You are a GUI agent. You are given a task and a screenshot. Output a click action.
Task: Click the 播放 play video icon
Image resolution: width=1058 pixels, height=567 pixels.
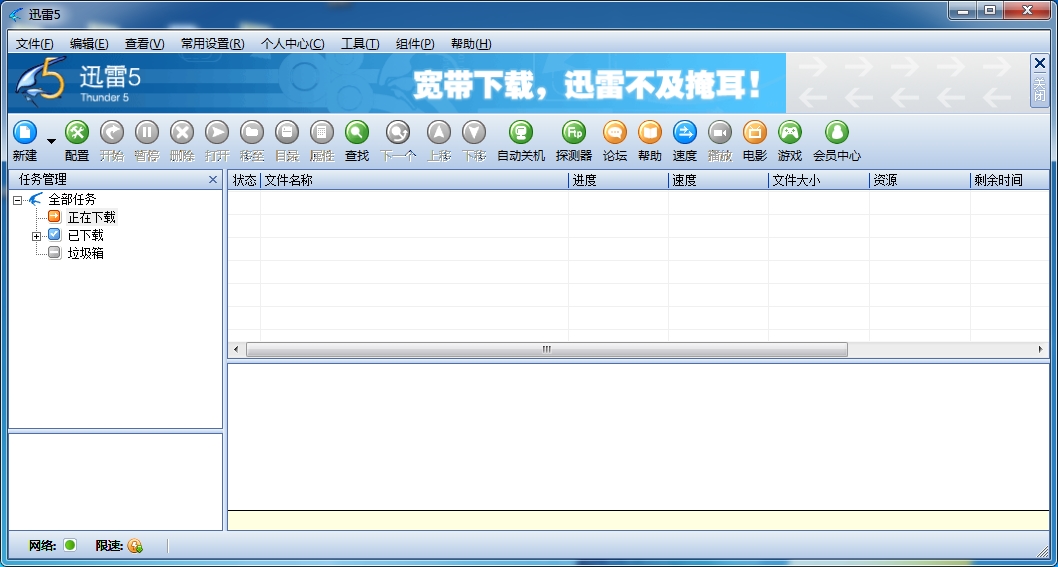pos(720,132)
